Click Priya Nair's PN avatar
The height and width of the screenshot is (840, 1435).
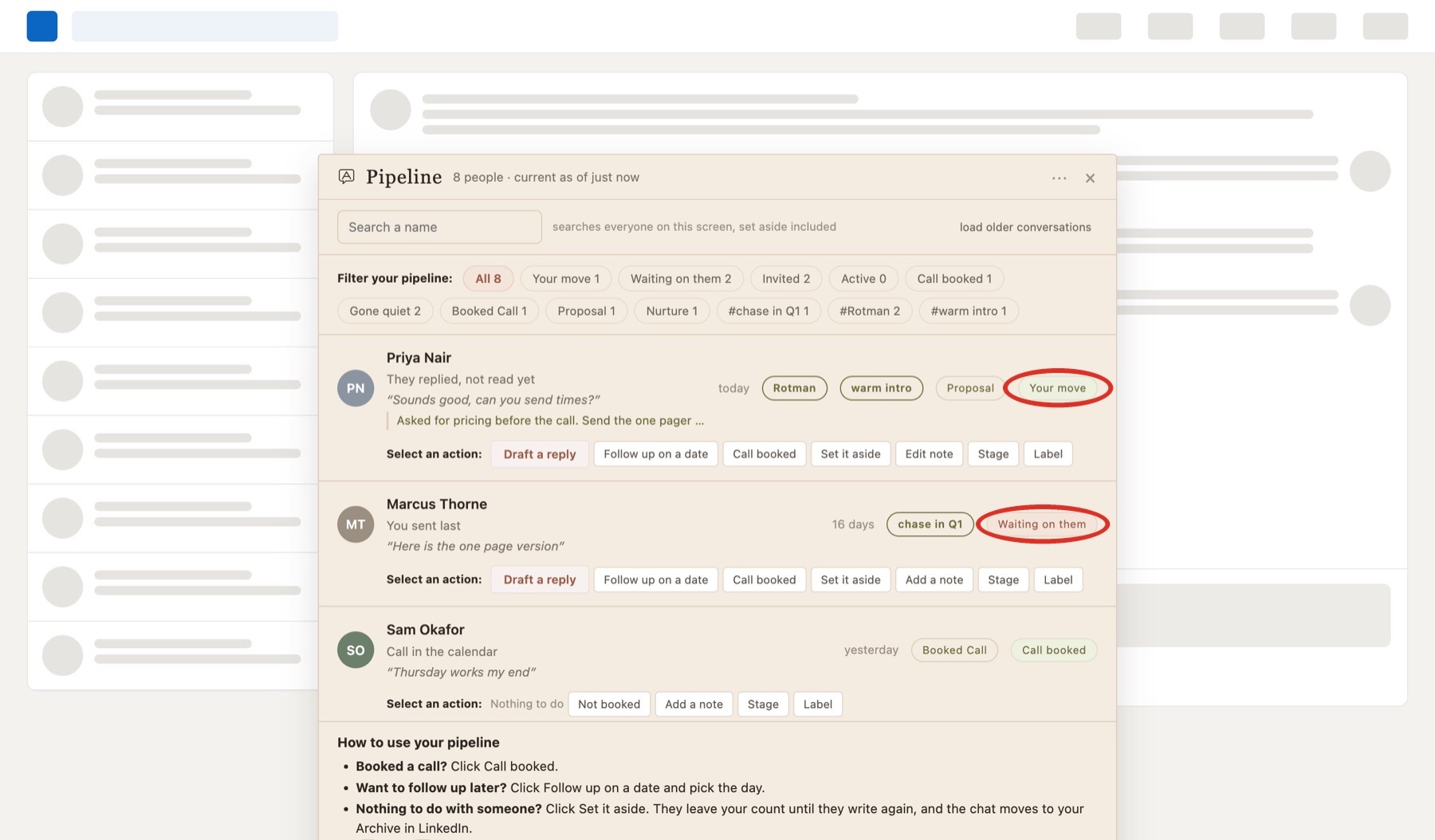click(x=356, y=388)
